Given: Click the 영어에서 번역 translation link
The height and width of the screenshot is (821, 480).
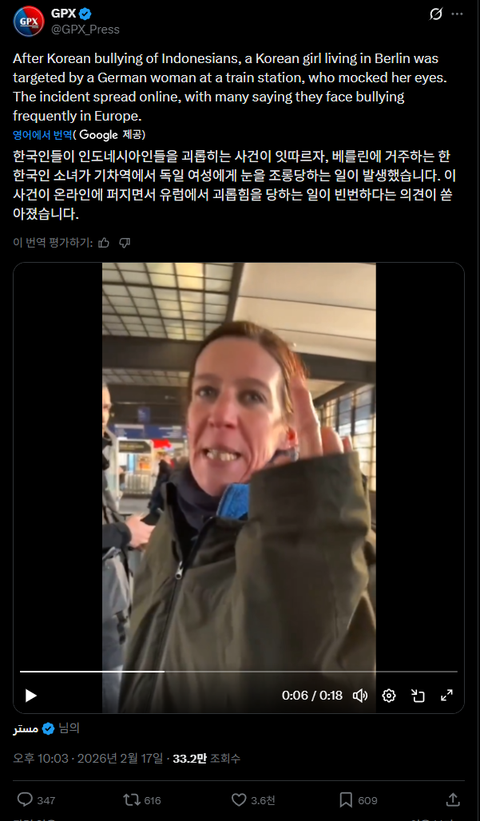Looking at the screenshot, I should coord(42,135).
